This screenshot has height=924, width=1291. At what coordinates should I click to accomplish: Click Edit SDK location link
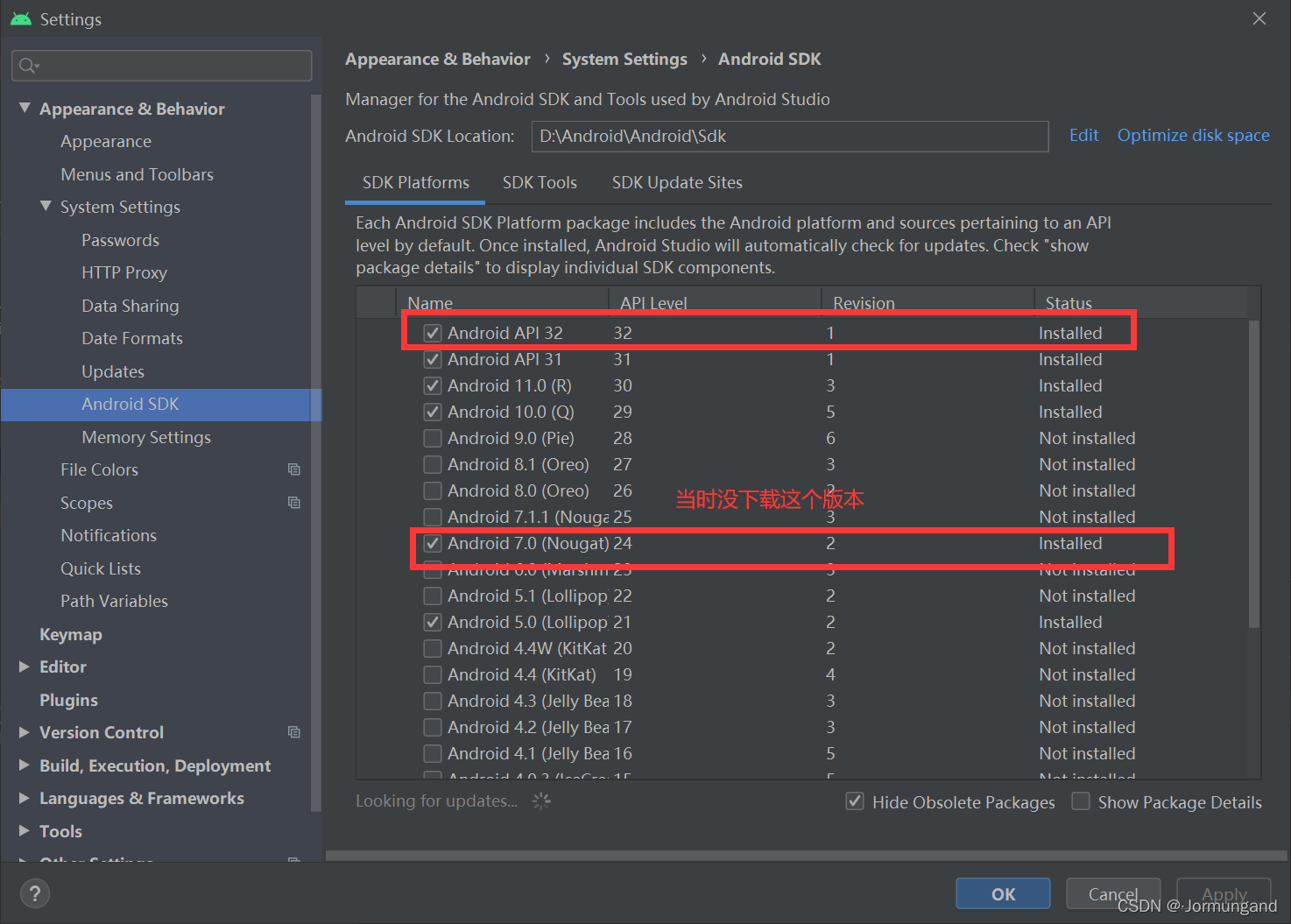tap(1083, 136)
